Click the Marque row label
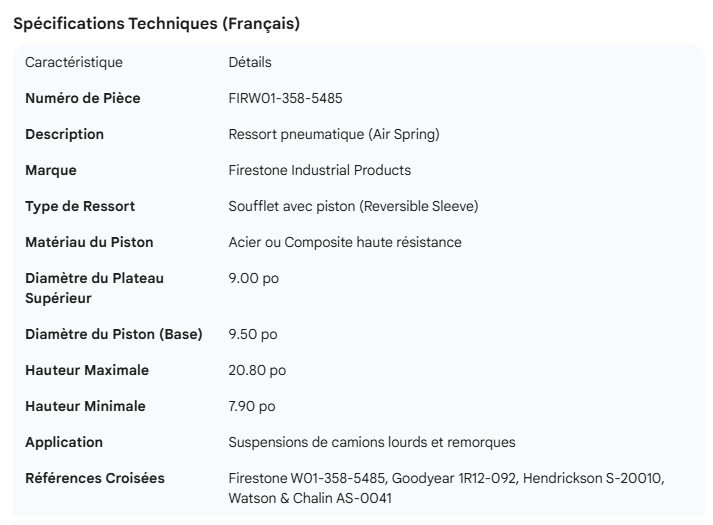Viewport: 713px width, 525px height. 51,170
